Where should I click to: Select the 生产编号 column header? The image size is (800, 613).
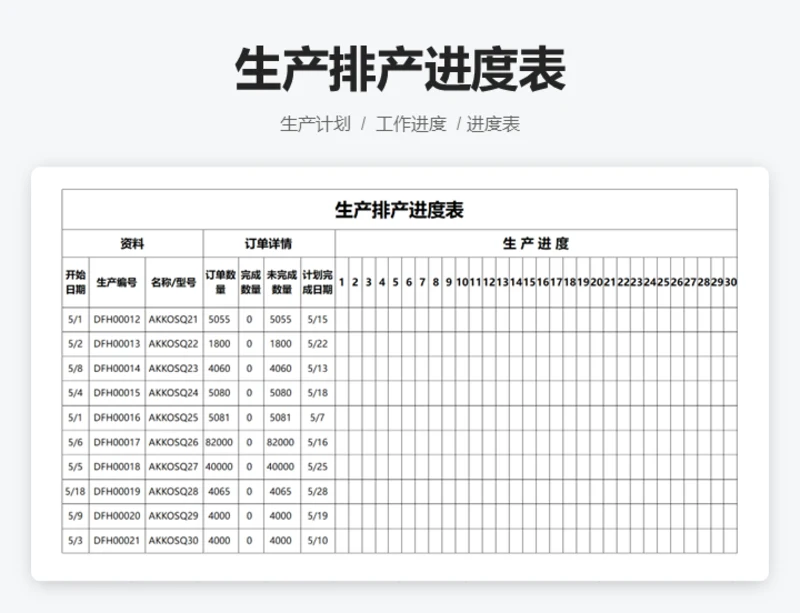pos(117,282)
